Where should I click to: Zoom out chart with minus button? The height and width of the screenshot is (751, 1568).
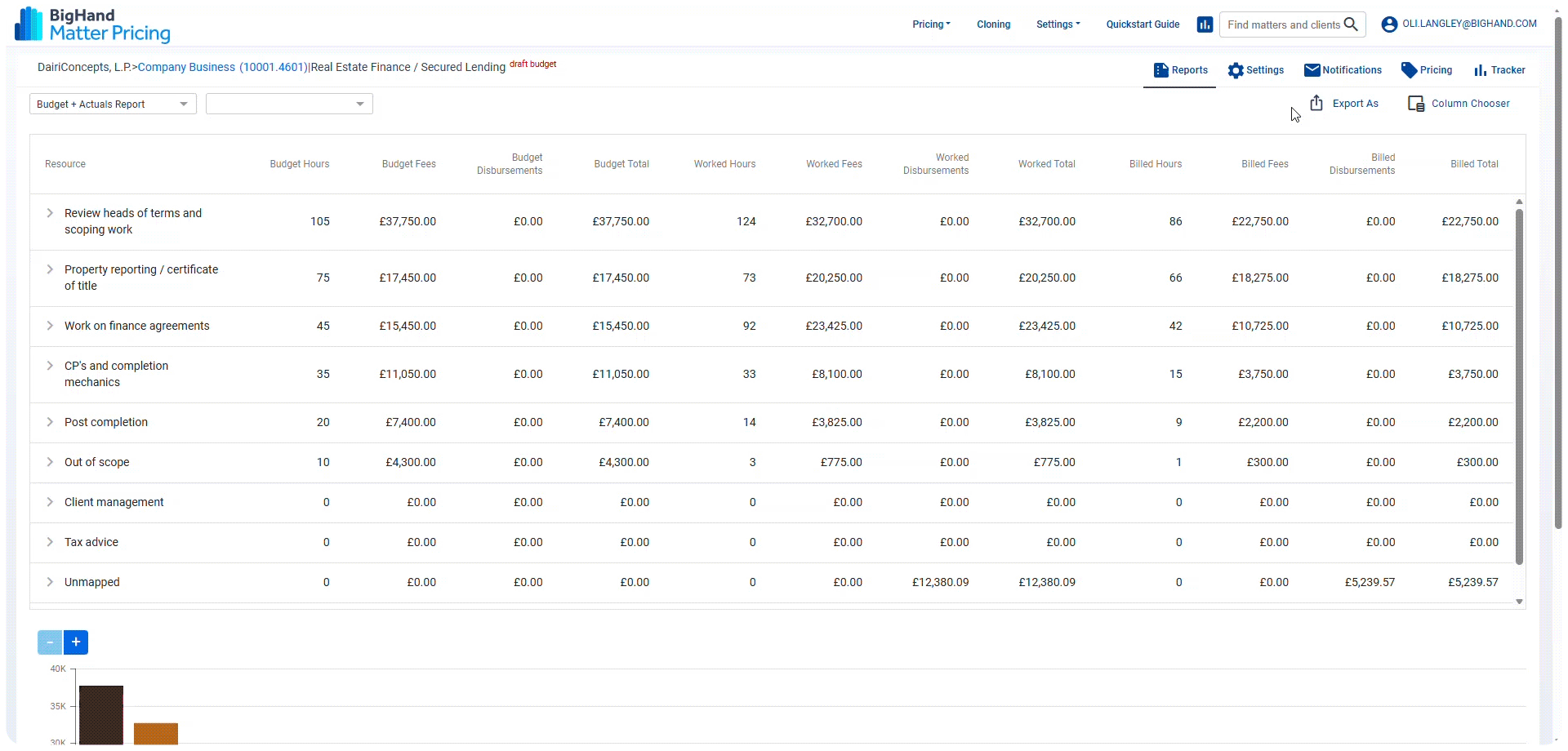(x=50, y=642)
